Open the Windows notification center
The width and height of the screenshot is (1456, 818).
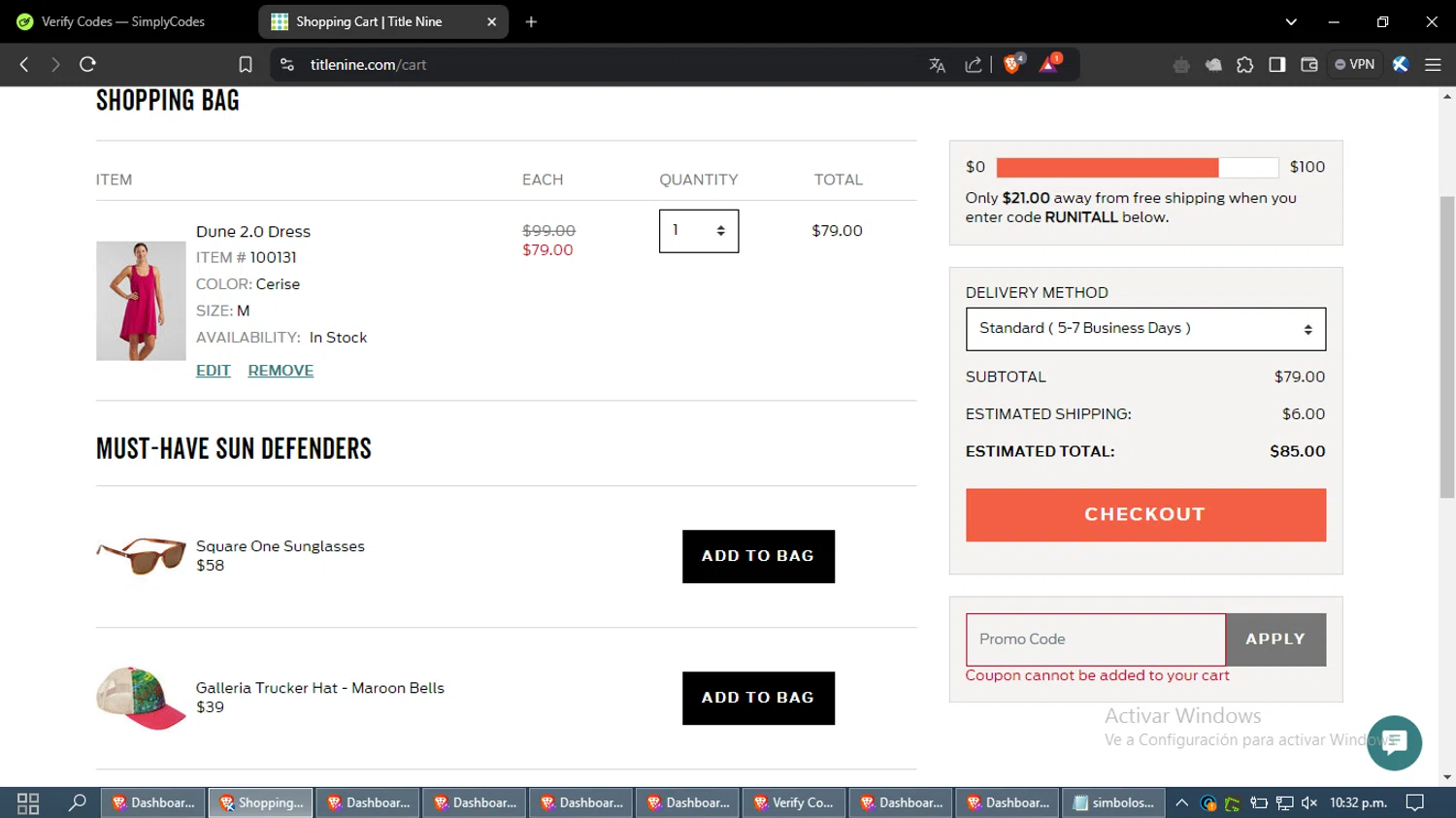coord(1415,802)
